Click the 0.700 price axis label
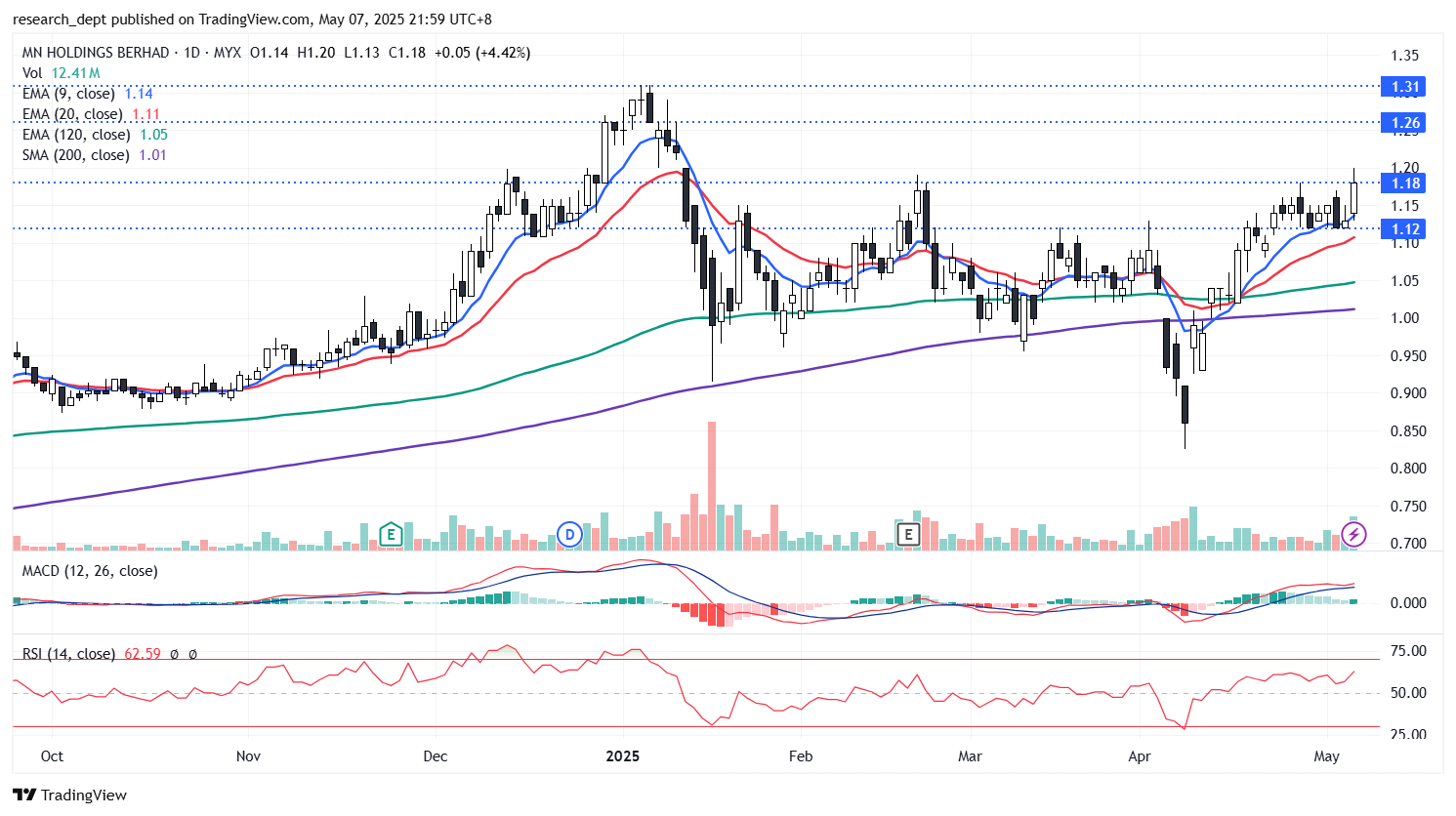The height and width of the screenshot is (816, 1456). (x=1408, y=544)
